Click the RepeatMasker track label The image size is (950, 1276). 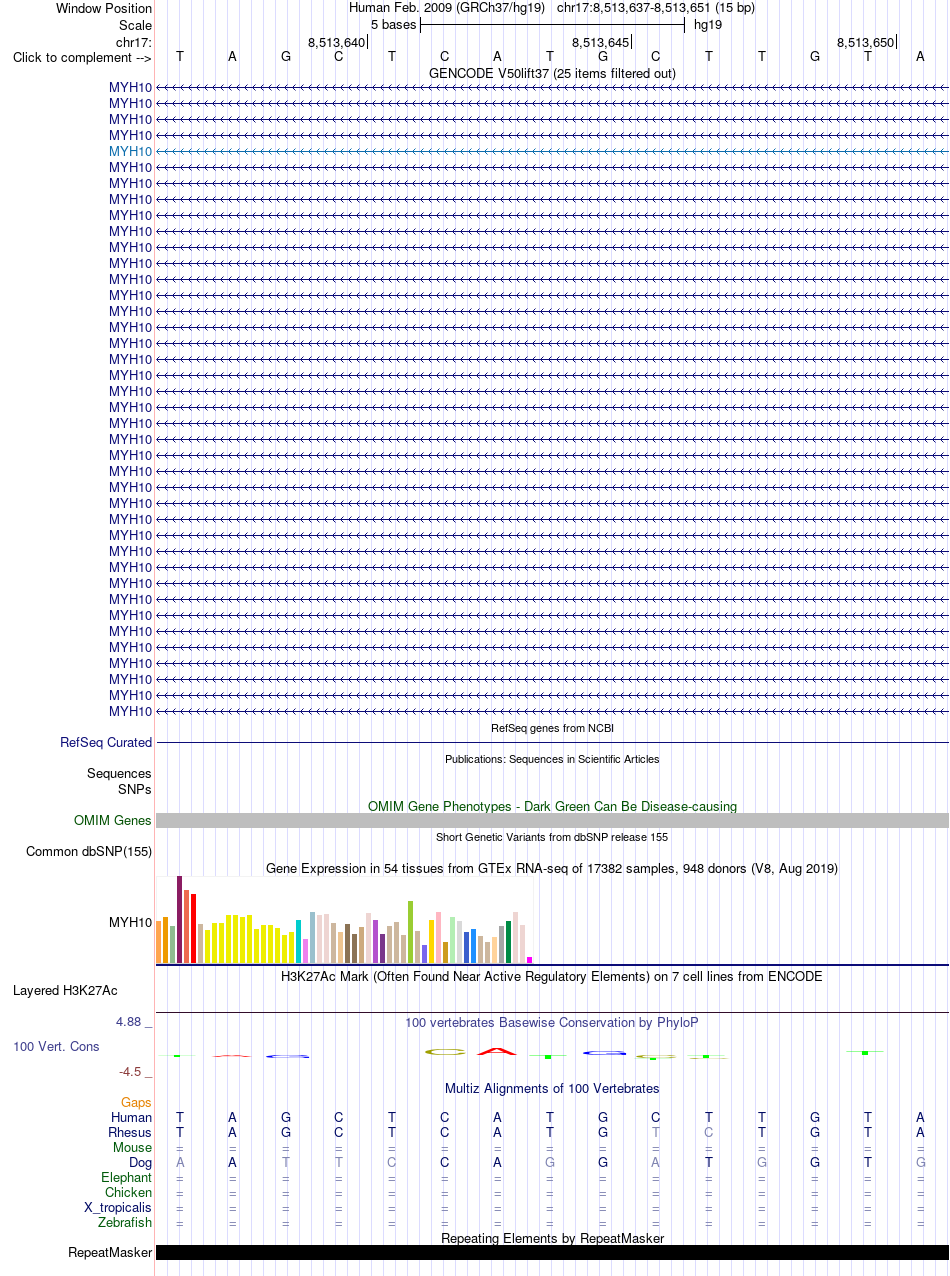(110, 1252)
